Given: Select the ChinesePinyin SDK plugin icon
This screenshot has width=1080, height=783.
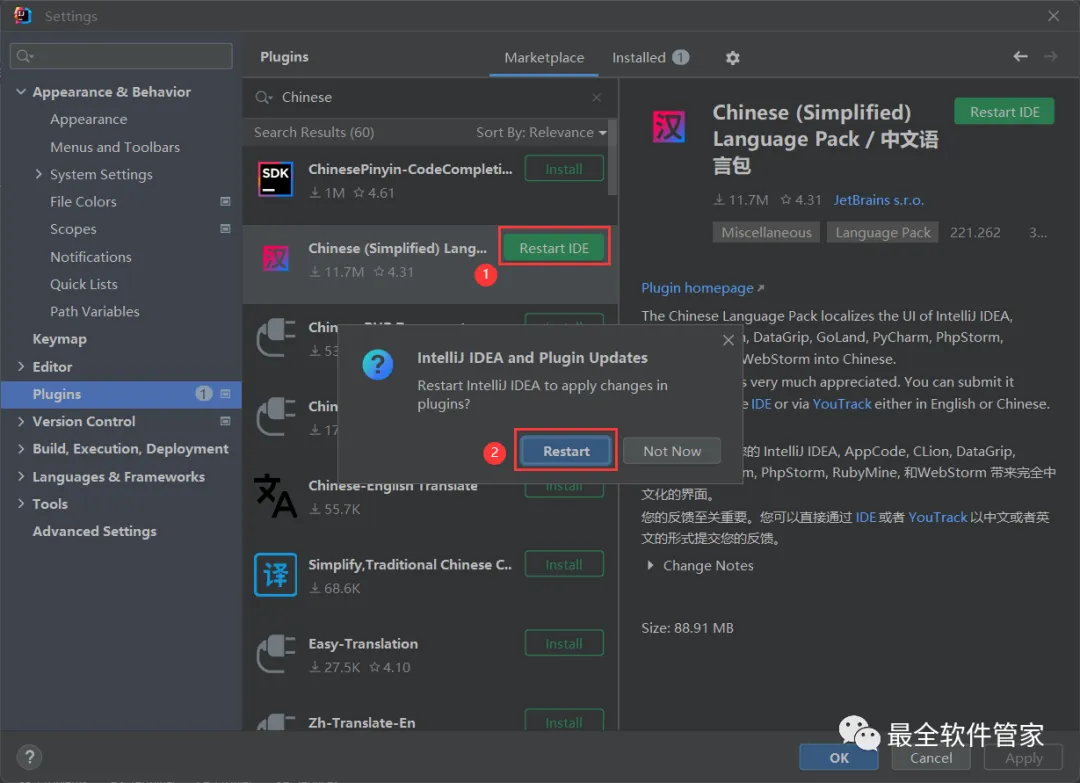Looking at the screenshot, I should pyautogui.click(x=276, y=179).
